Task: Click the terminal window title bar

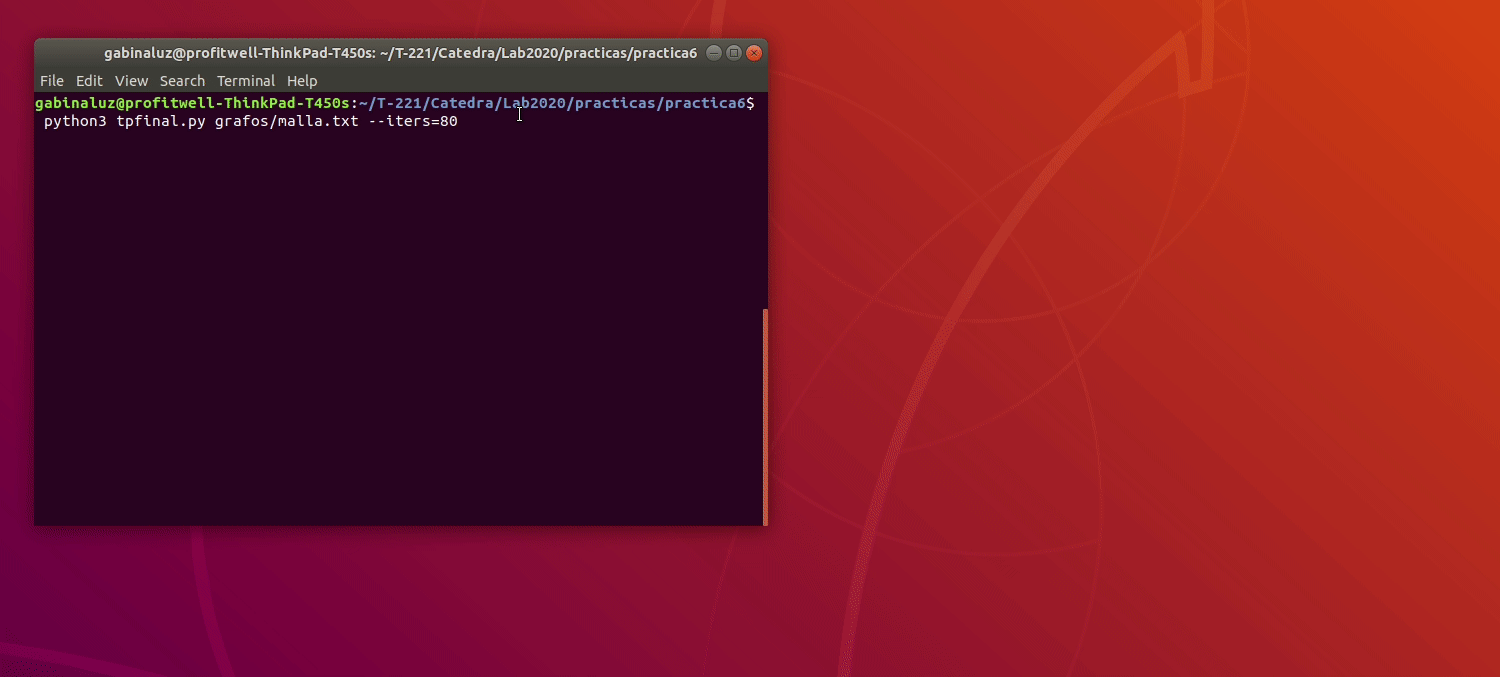Action: coord(401,53)
